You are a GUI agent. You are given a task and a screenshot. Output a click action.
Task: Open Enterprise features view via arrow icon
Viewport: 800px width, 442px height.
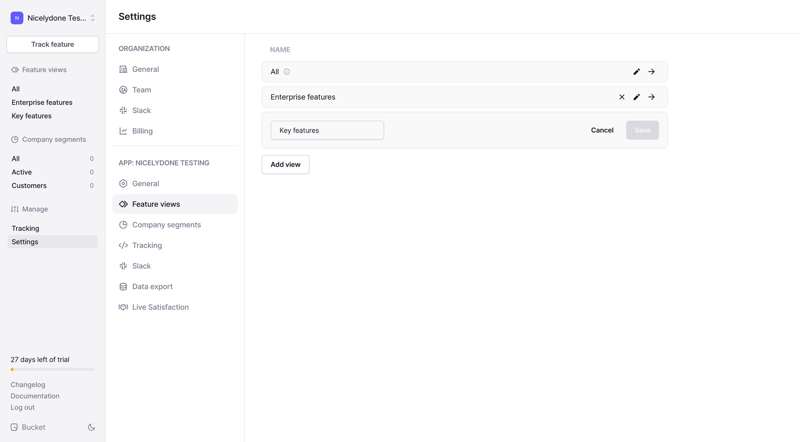(652, 97)
